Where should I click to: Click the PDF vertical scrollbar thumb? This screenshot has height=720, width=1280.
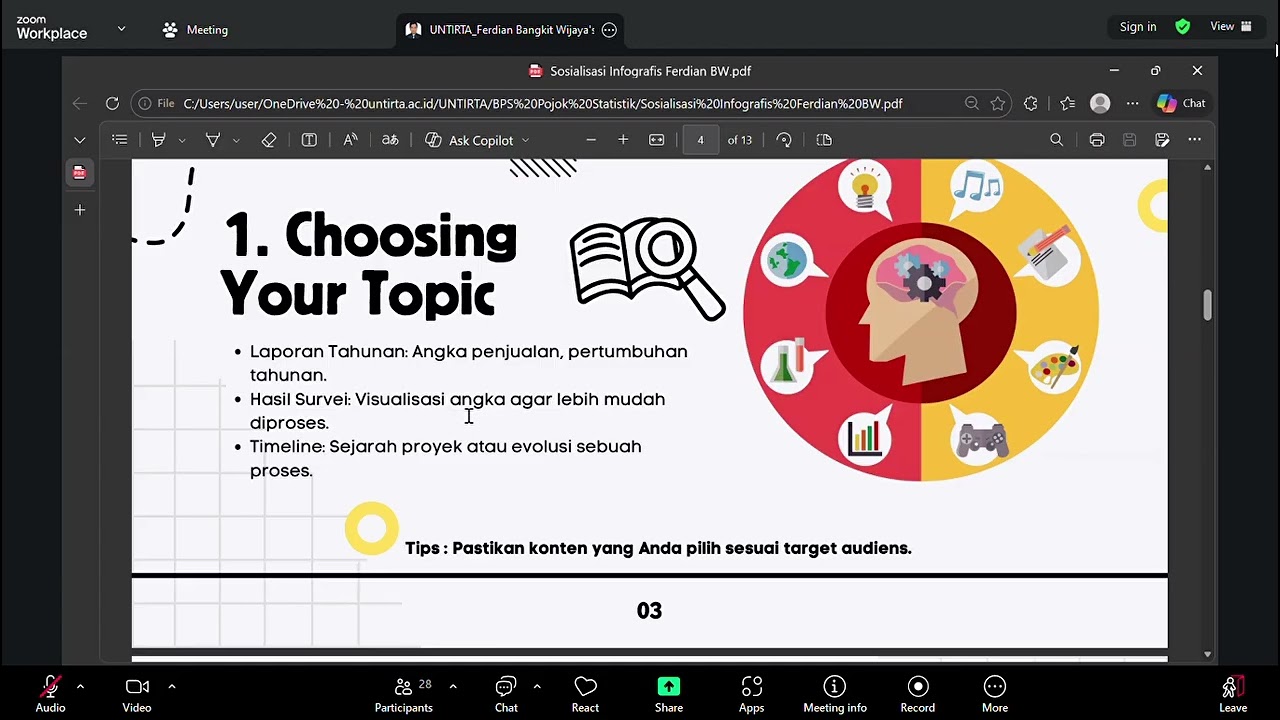[x=1207, y=306]
